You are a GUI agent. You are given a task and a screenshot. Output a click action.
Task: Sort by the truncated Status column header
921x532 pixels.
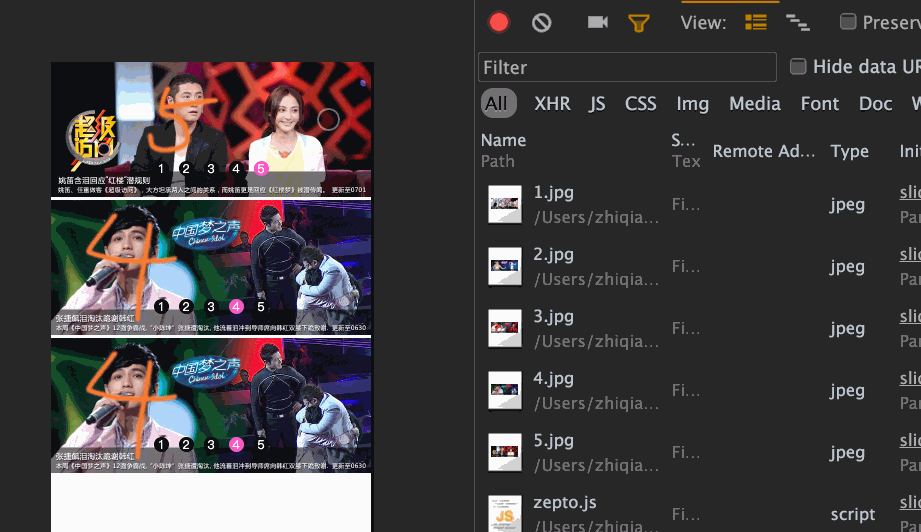tap(683, 140)
